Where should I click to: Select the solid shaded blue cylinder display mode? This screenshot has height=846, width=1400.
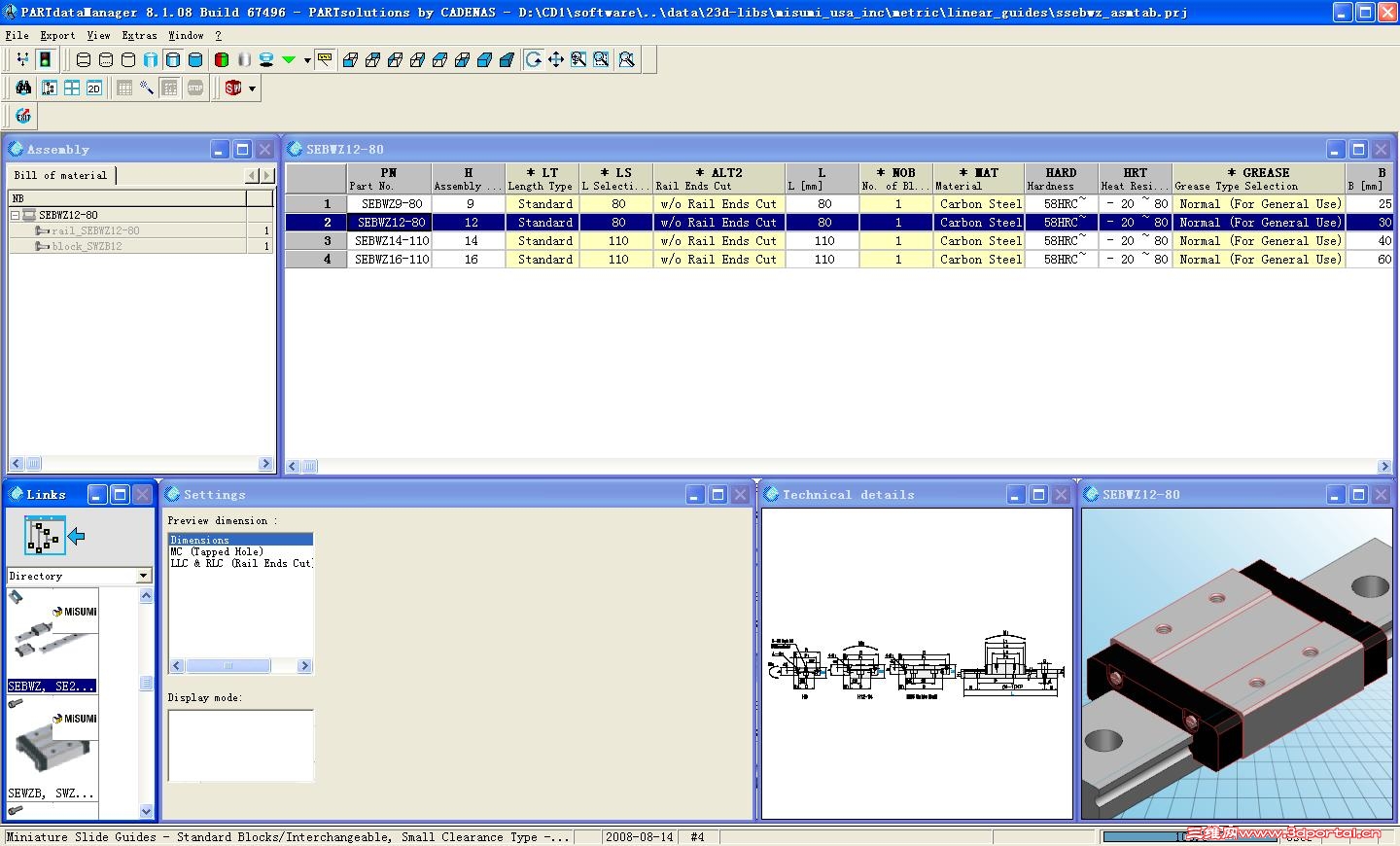[x=195, y=59]
